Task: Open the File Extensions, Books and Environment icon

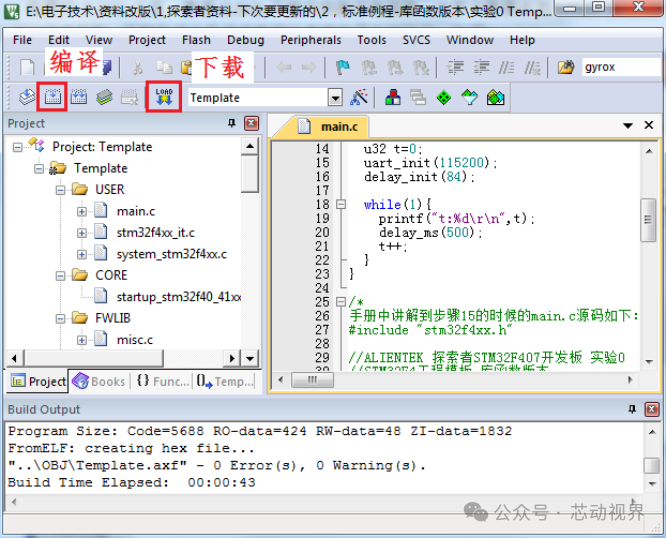Action: [x=393, y=97]
